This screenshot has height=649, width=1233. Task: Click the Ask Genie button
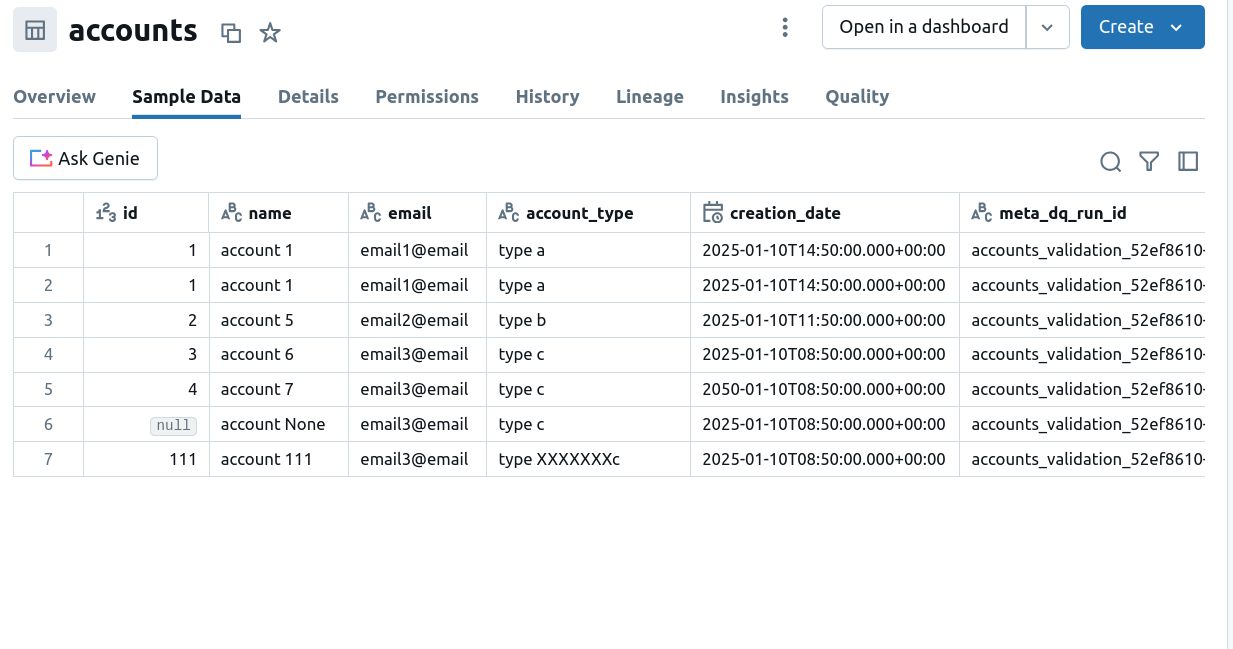click(x=85, y=158)
